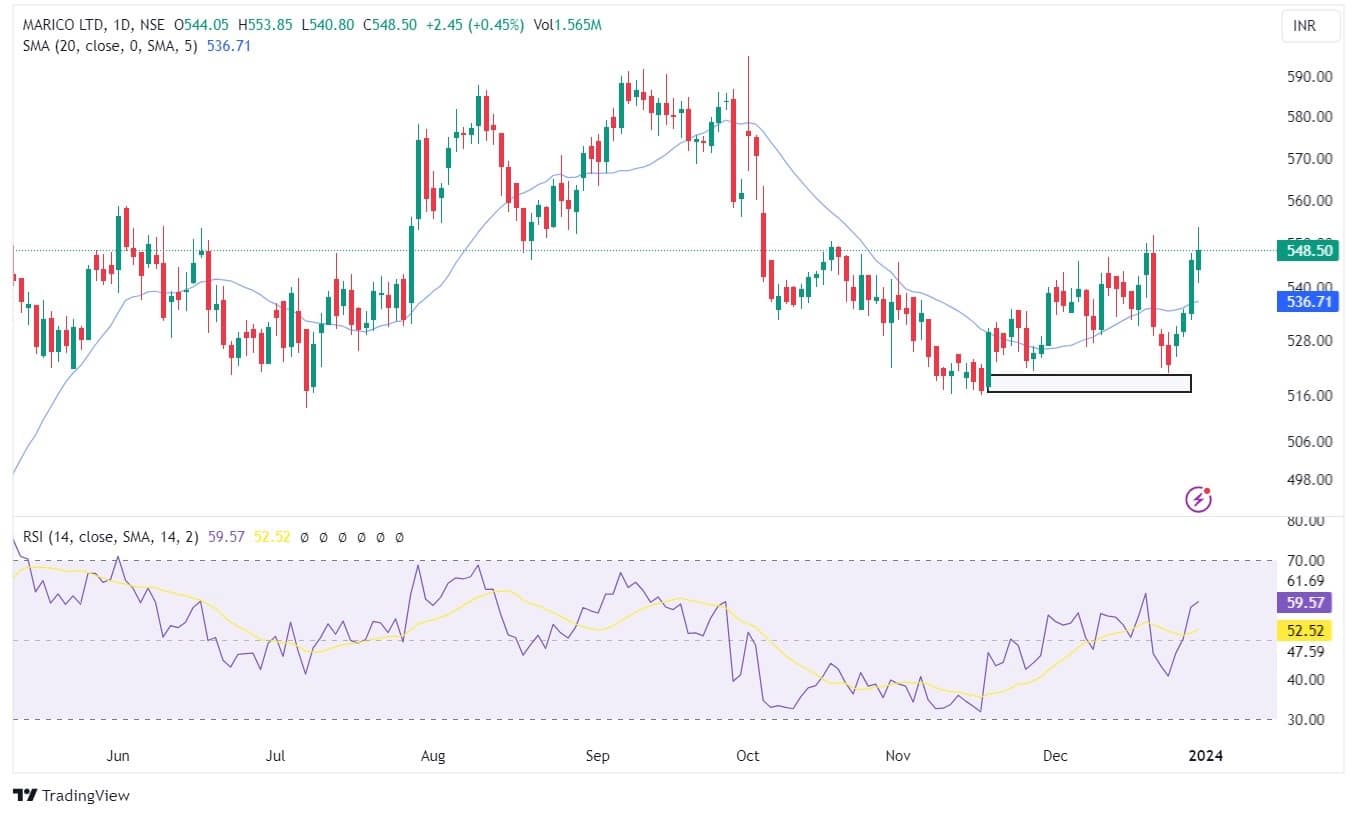Click the Oct label on time axis
Viewport: 1357px width, 817px height.
click(x=747, y=756)
